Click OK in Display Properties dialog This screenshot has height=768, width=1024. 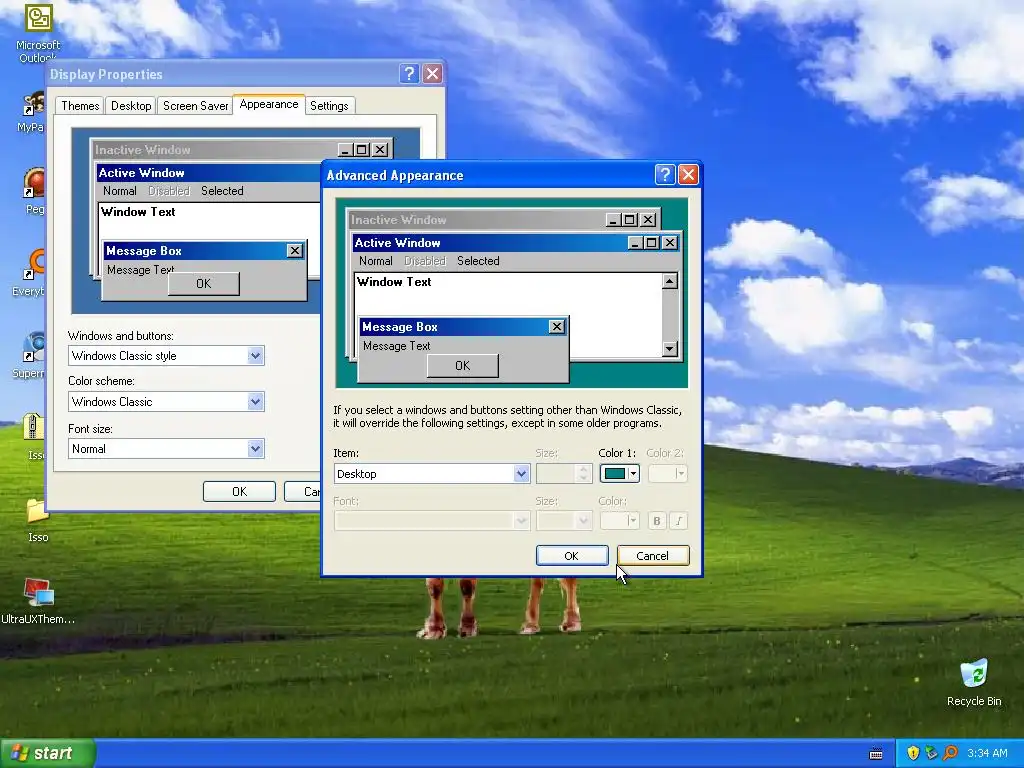(x=239, y=492)
